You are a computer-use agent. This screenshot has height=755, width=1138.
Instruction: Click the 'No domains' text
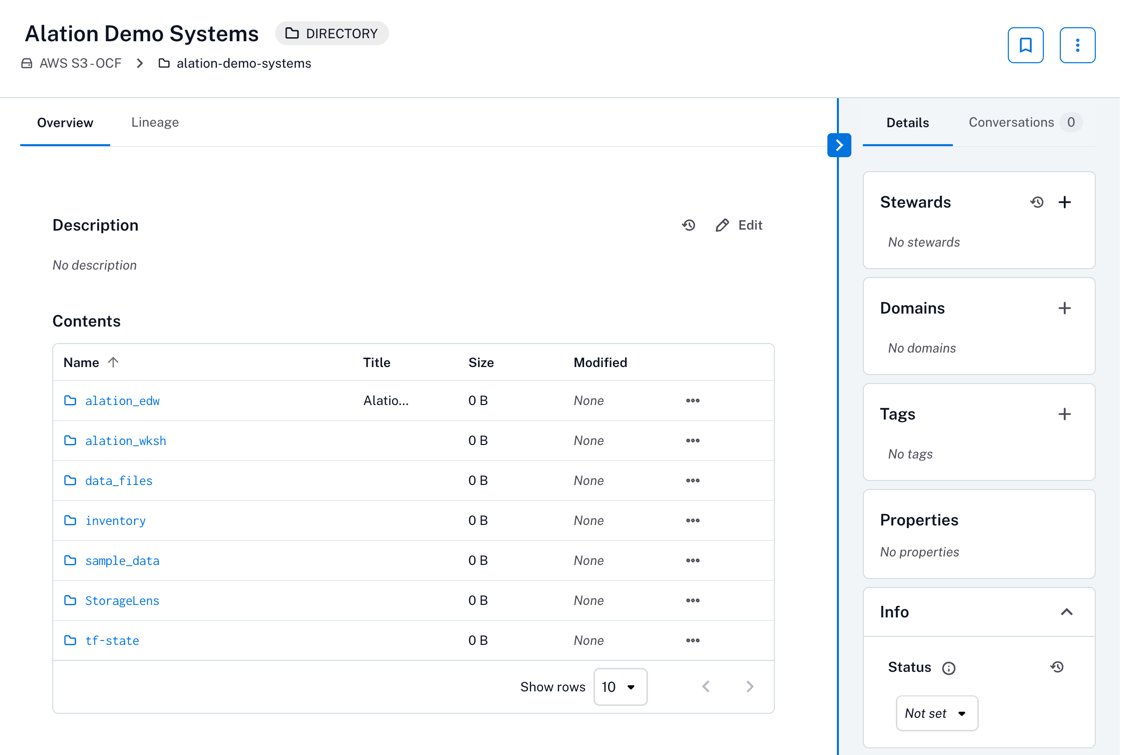922,348
